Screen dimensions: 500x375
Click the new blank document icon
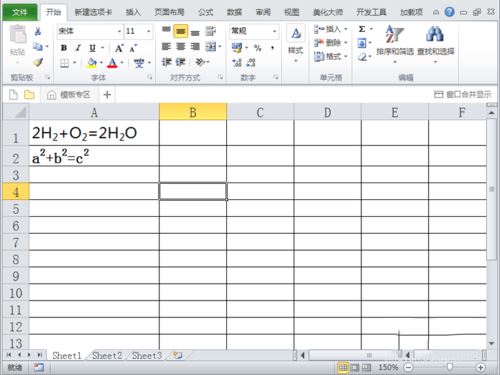tap(13, 95)
